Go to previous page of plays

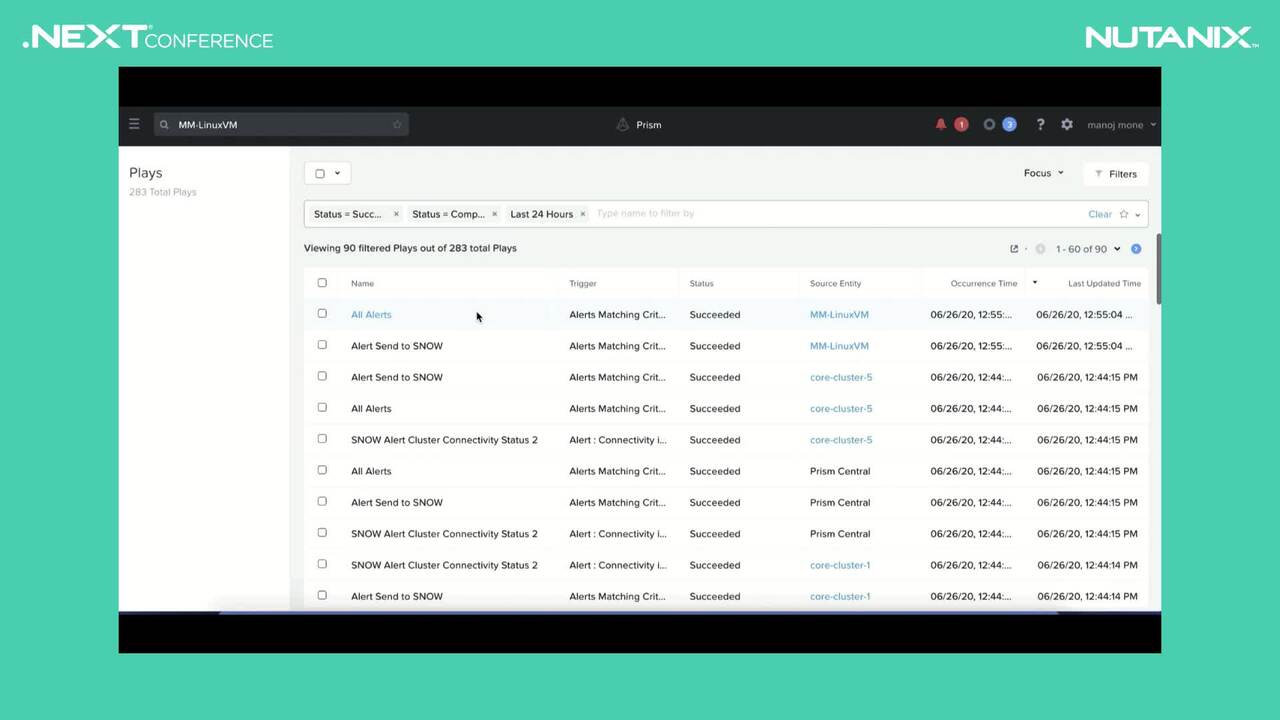(x=1040, y=249)
